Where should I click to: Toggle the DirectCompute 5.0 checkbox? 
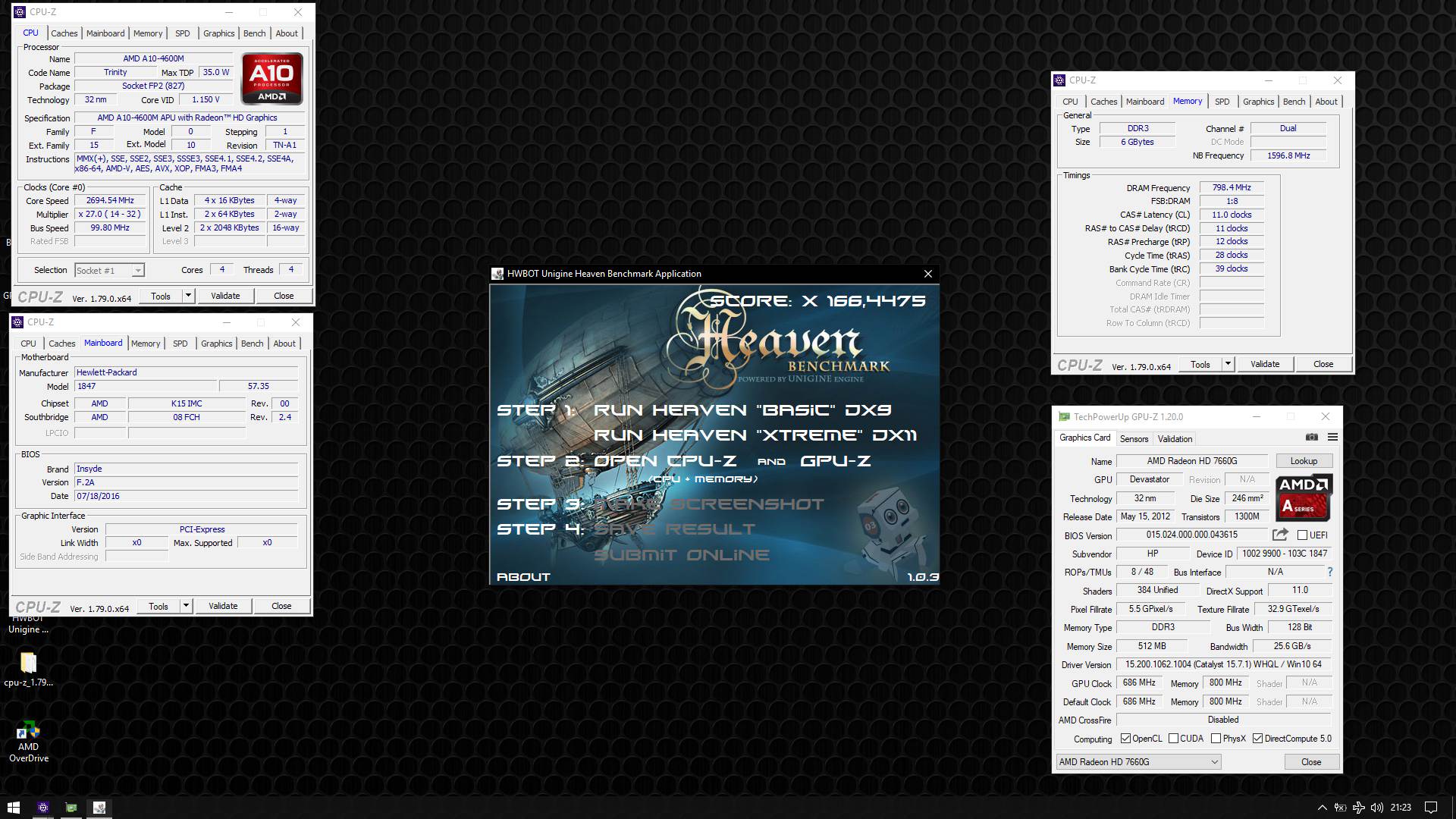(x=1257, y=739)
